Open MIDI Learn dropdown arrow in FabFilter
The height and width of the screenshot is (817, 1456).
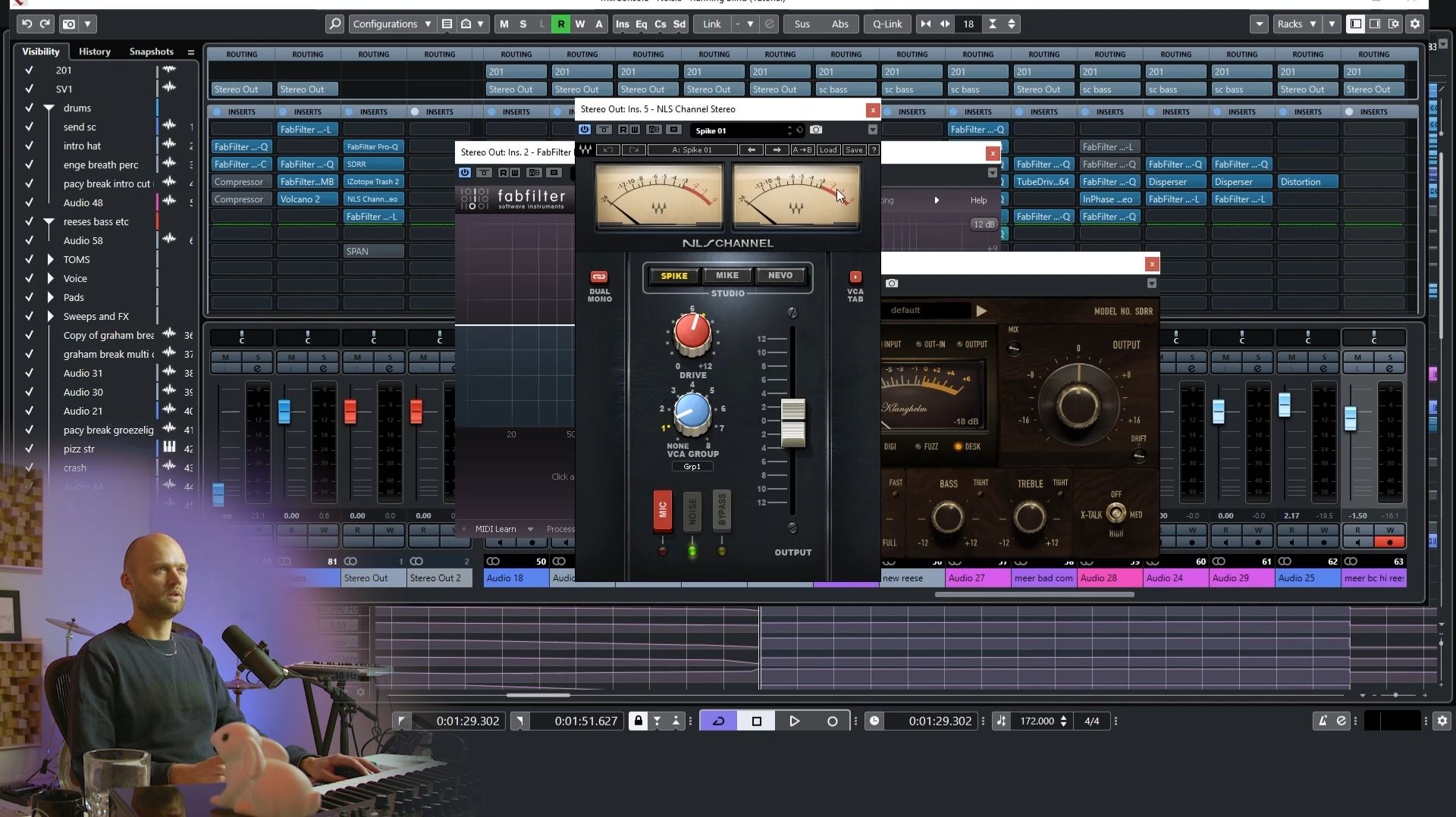point(530,530)
